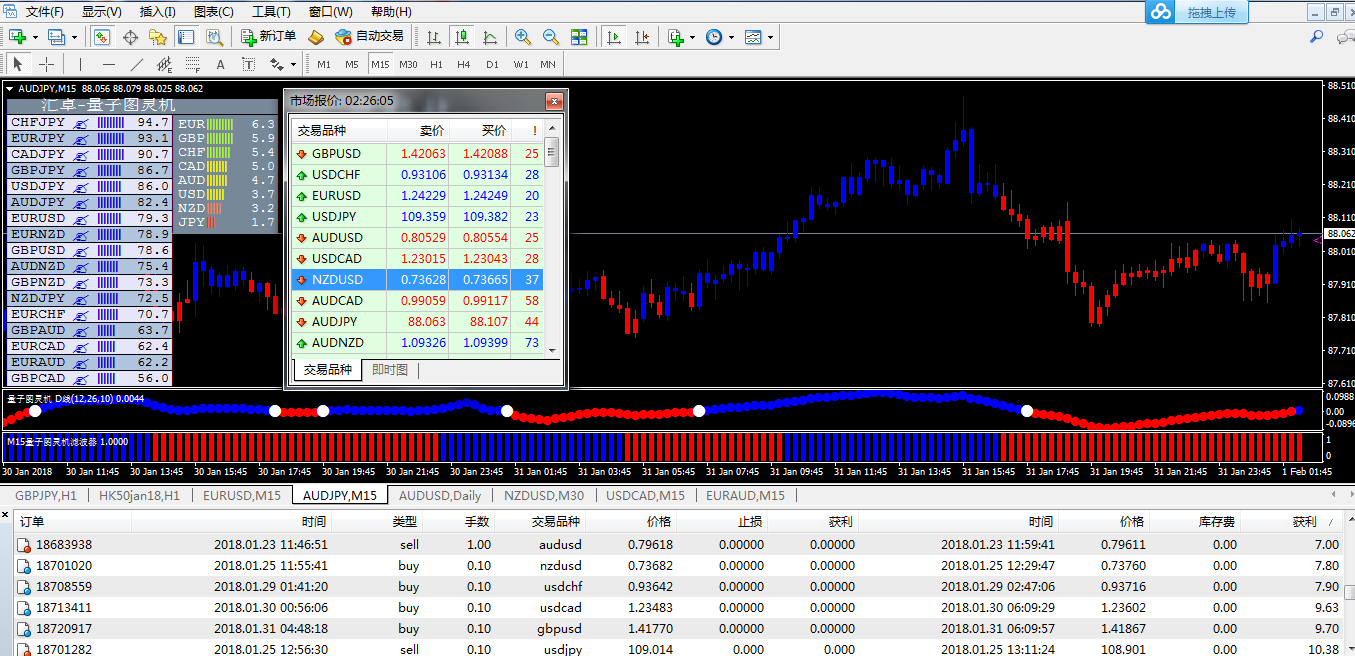1355x656 pixels.
Task: Click the crosshair Data Window icon
Action: (130, 37)
